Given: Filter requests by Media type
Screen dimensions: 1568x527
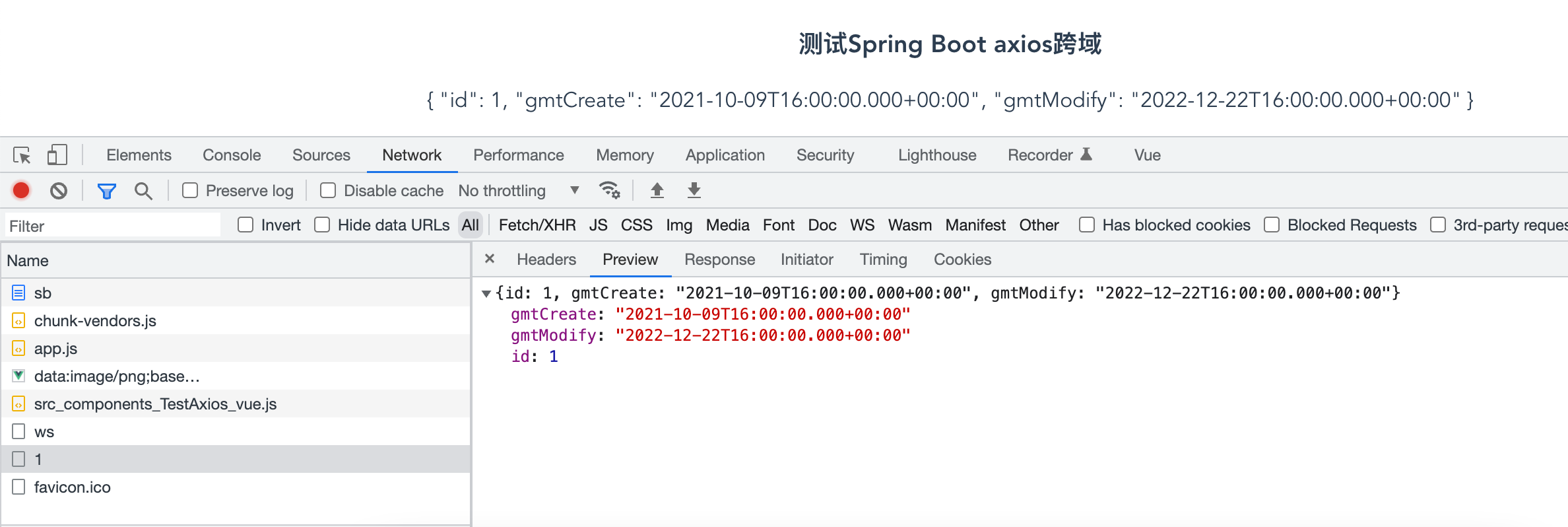Looking at the screenshot, I should click(728, 225).
